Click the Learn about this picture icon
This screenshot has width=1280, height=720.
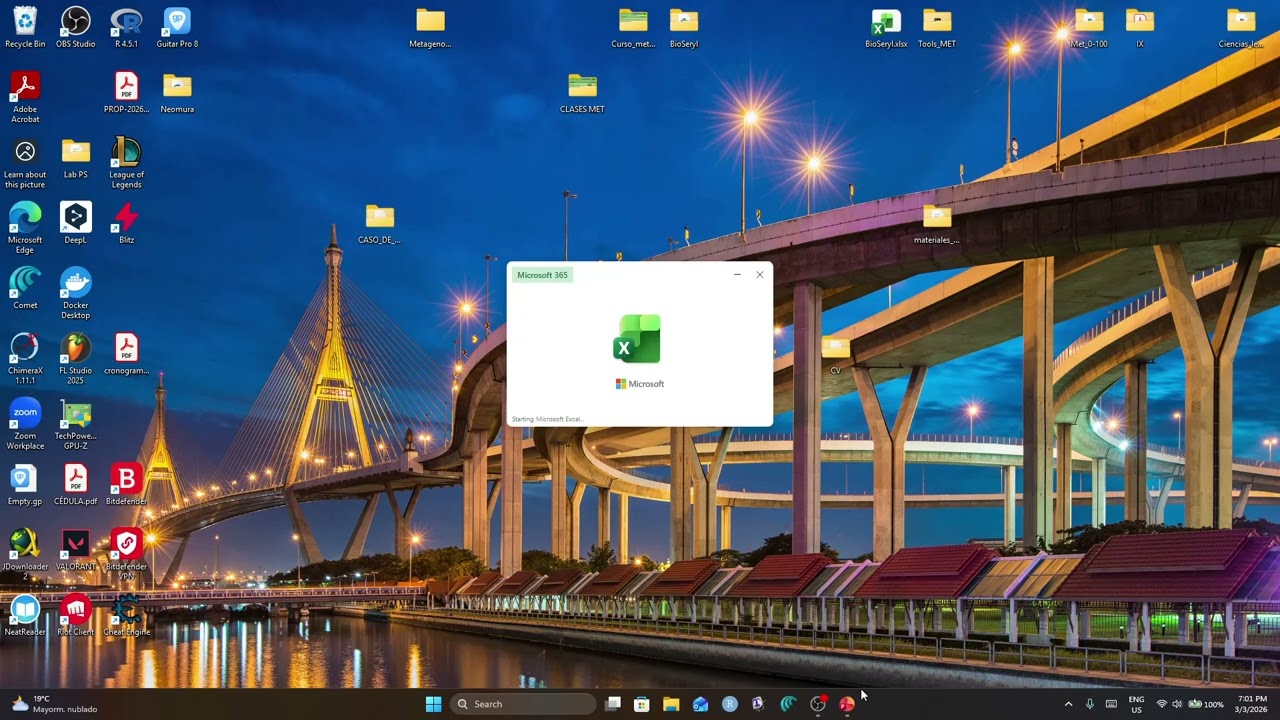[x=25, y=162]
